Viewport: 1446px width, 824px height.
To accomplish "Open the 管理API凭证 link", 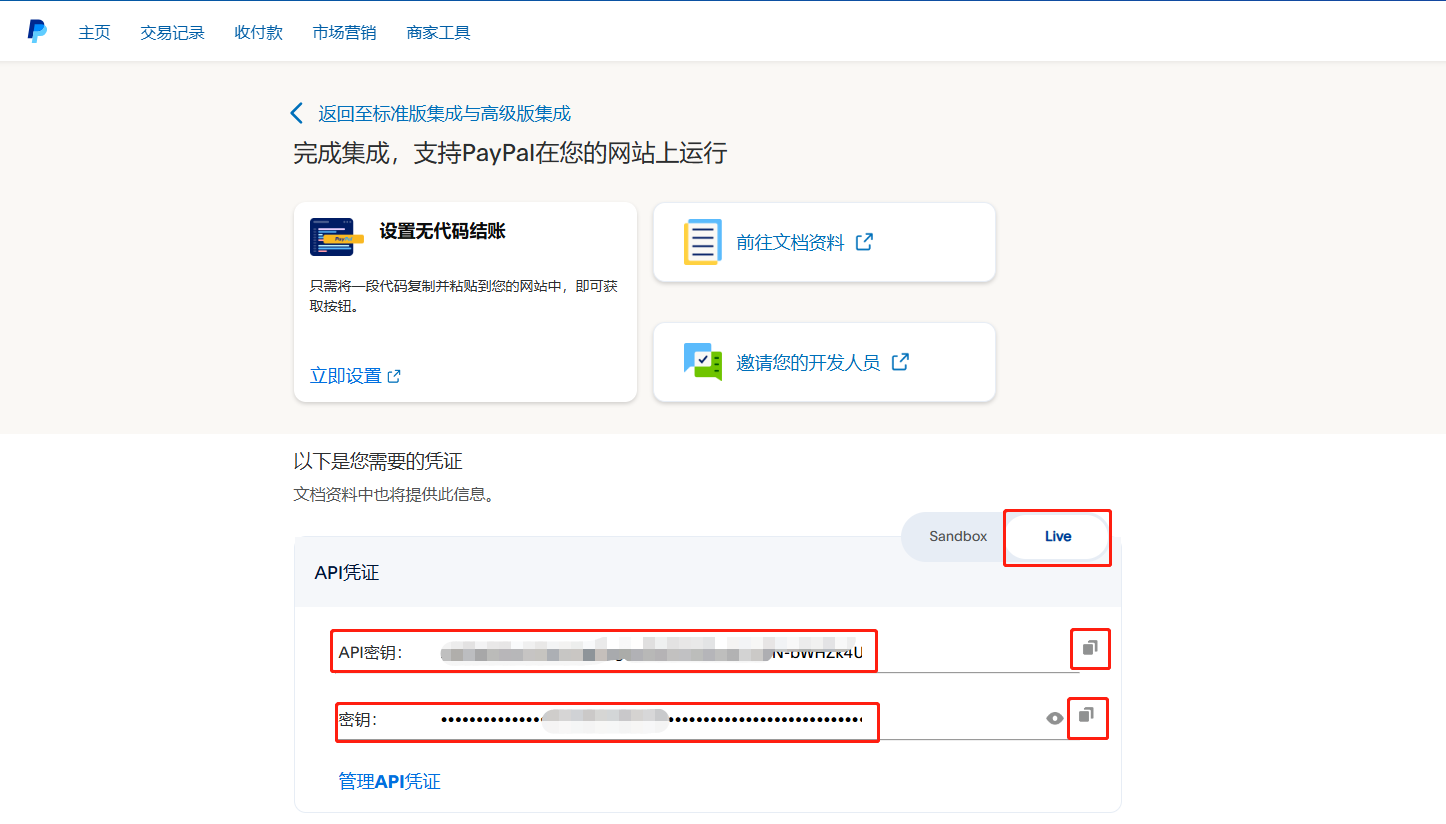I will (x=390, y=782).
